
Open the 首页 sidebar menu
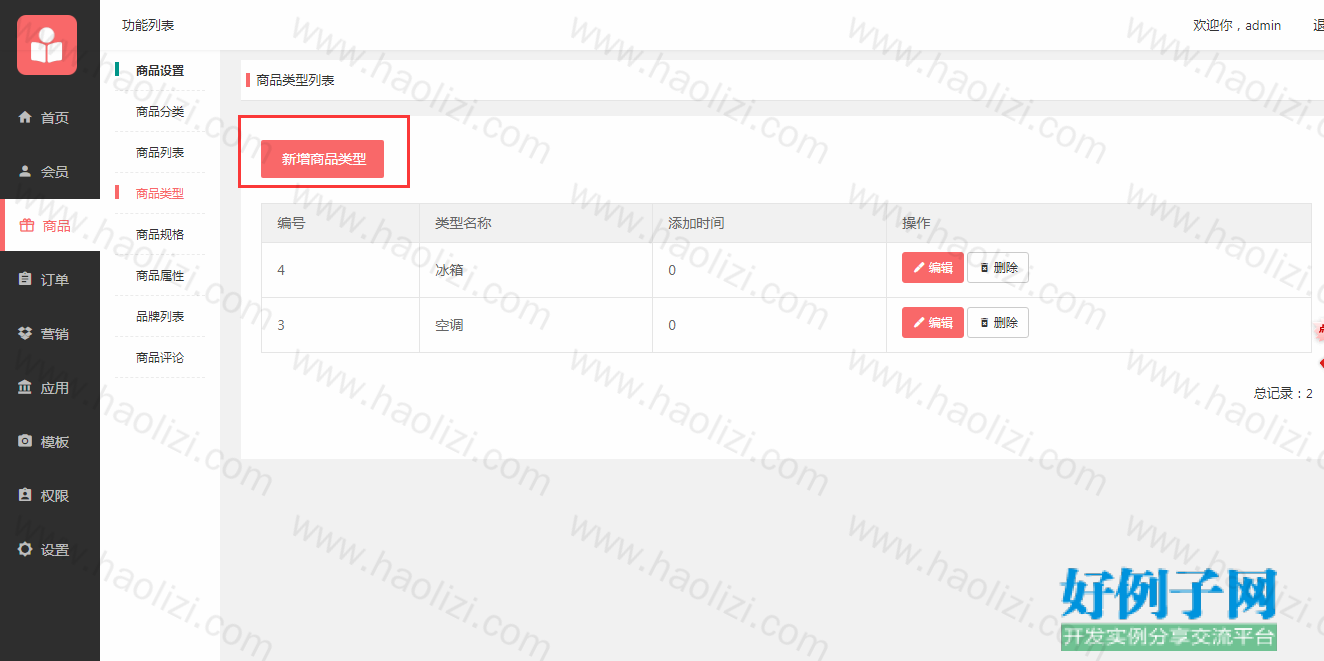[x=50, y=117]
